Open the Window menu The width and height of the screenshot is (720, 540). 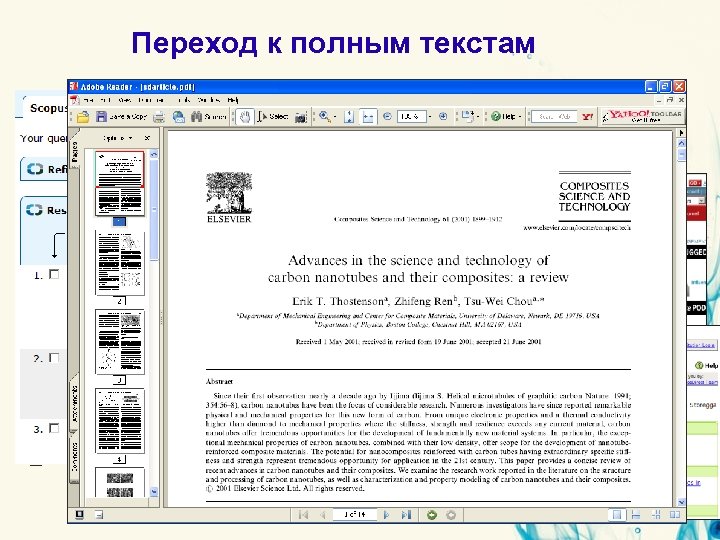(208, 100)
